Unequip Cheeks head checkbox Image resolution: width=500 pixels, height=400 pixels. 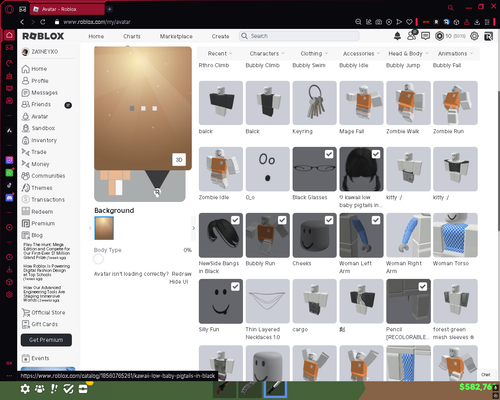click(x=329, y=220)
